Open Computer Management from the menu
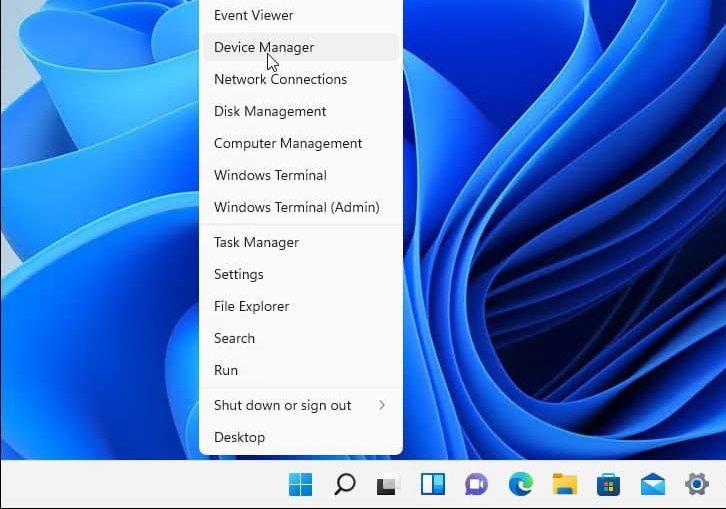 [x=301, y=143]
